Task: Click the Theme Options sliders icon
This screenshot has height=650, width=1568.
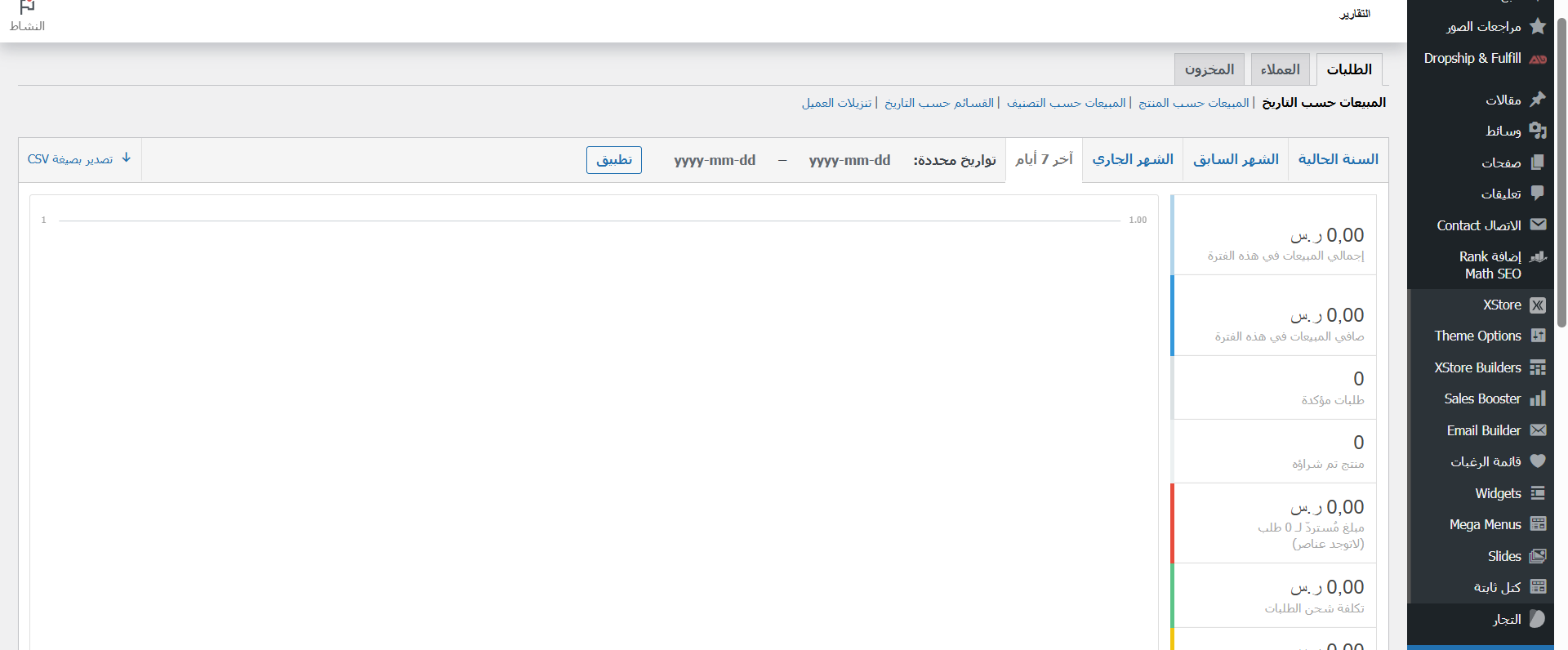Action: [x=1538, y=336]
